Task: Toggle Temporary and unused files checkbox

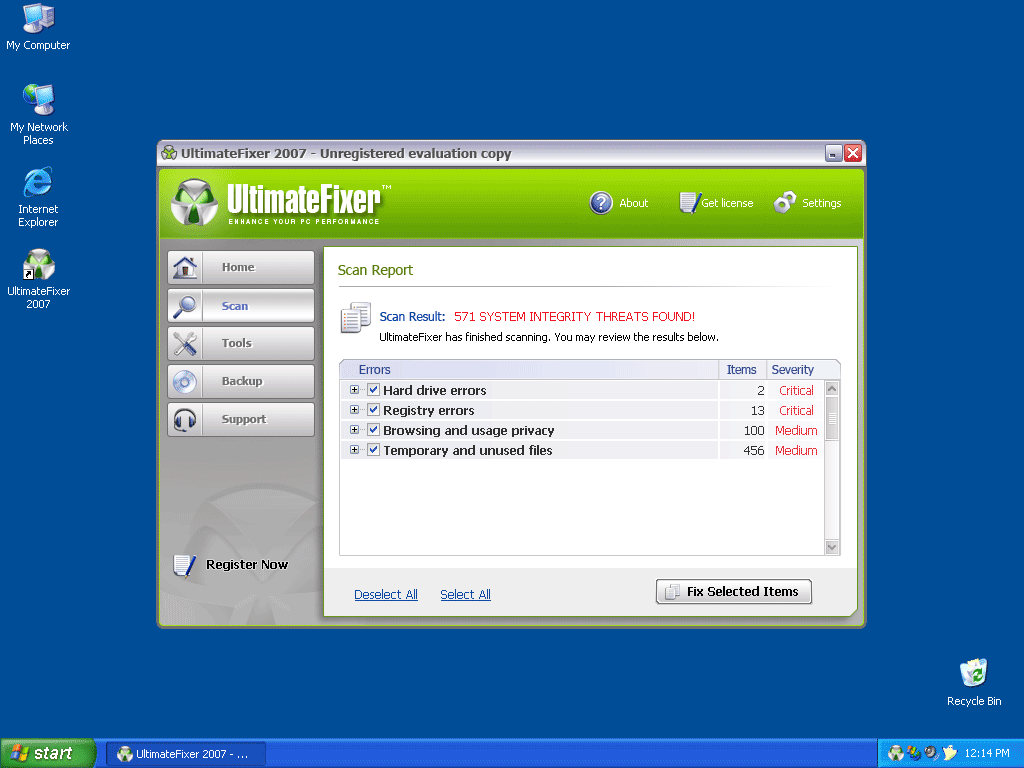Action: point(373,450)
